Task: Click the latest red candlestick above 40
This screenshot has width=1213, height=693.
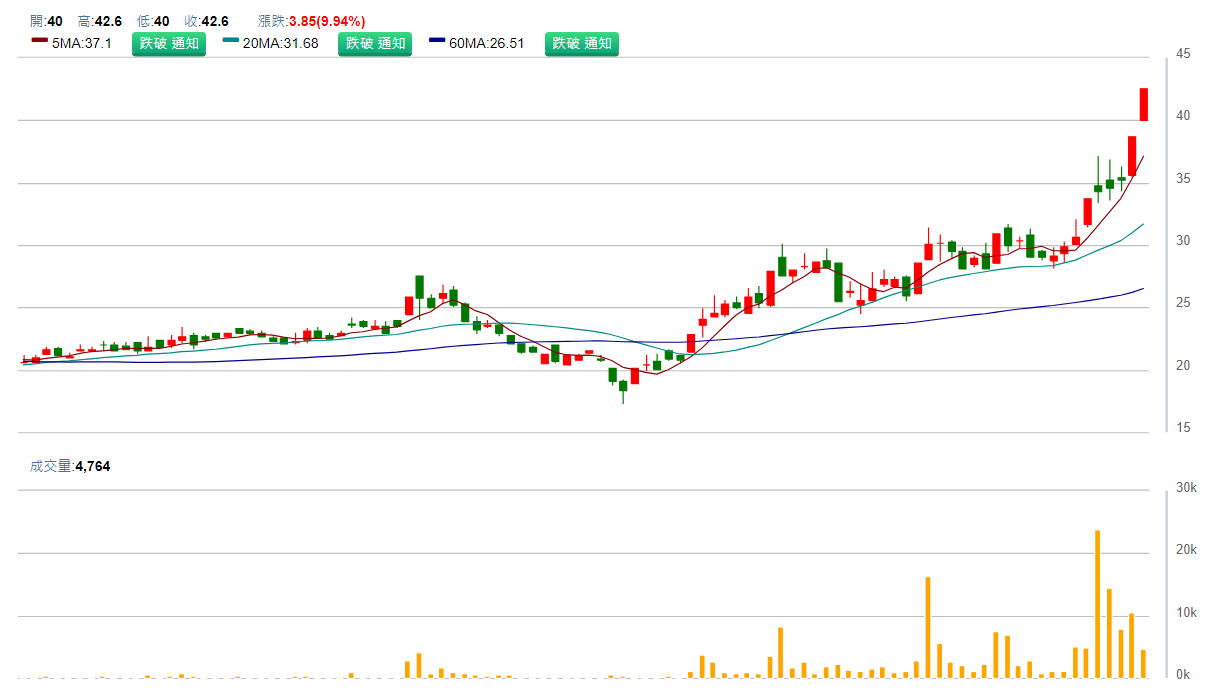Action: (1144, 104)
